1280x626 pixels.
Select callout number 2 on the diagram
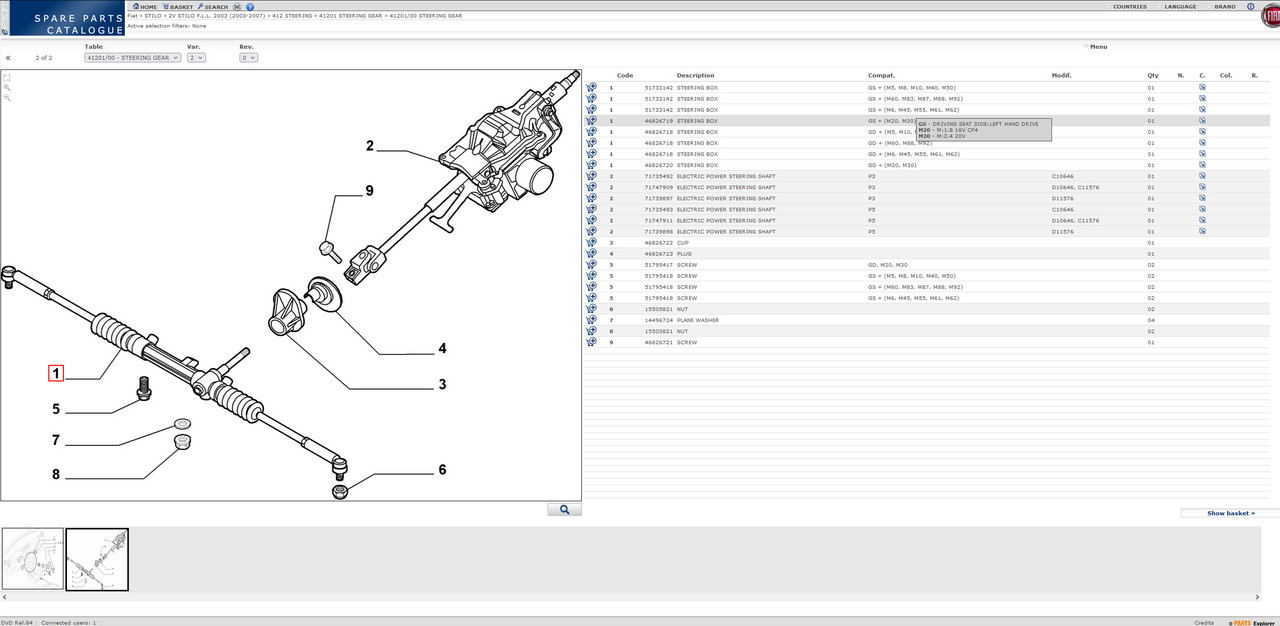369,146
